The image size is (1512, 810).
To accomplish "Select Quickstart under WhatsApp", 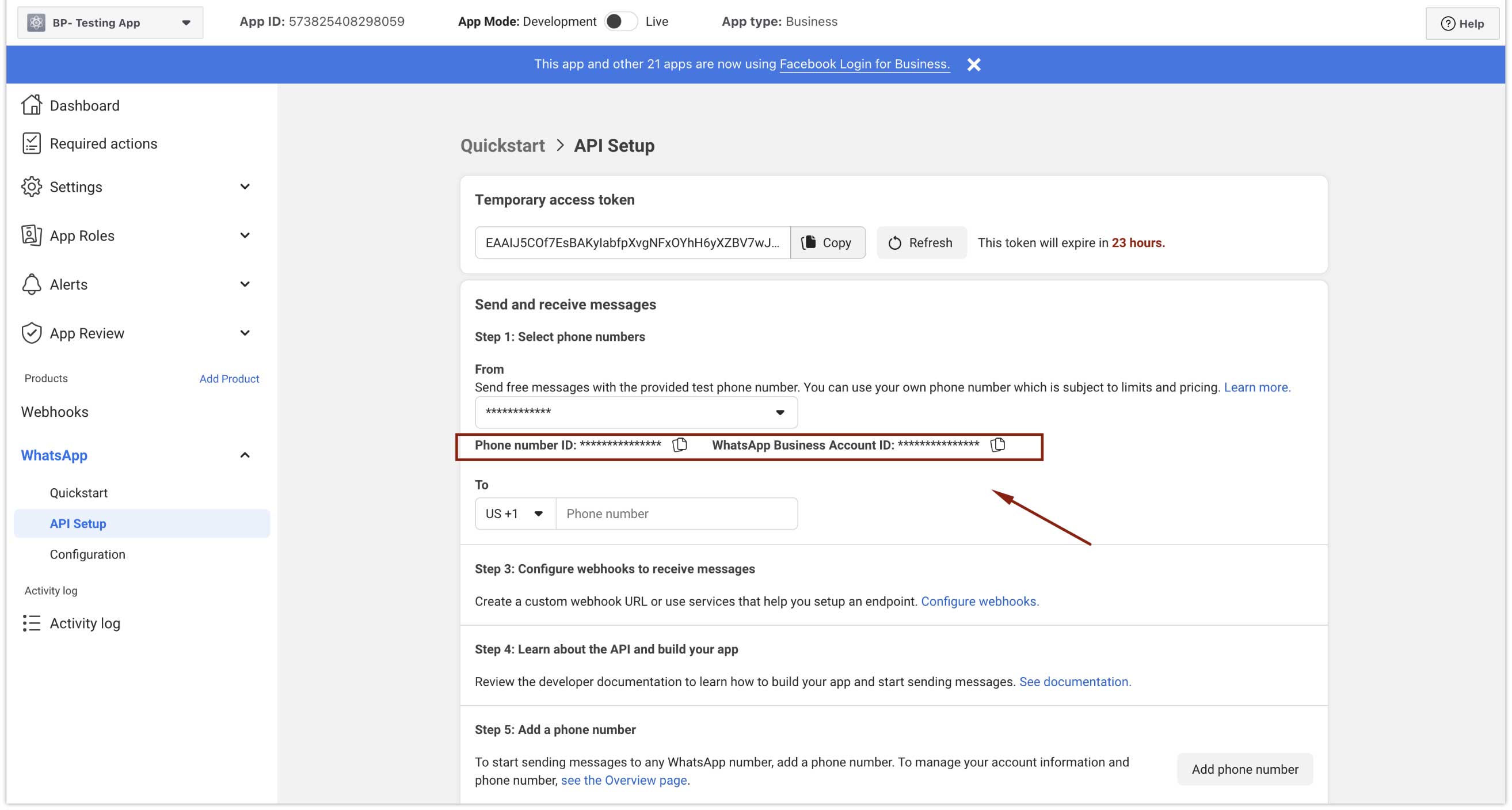I will coord(79,492).
